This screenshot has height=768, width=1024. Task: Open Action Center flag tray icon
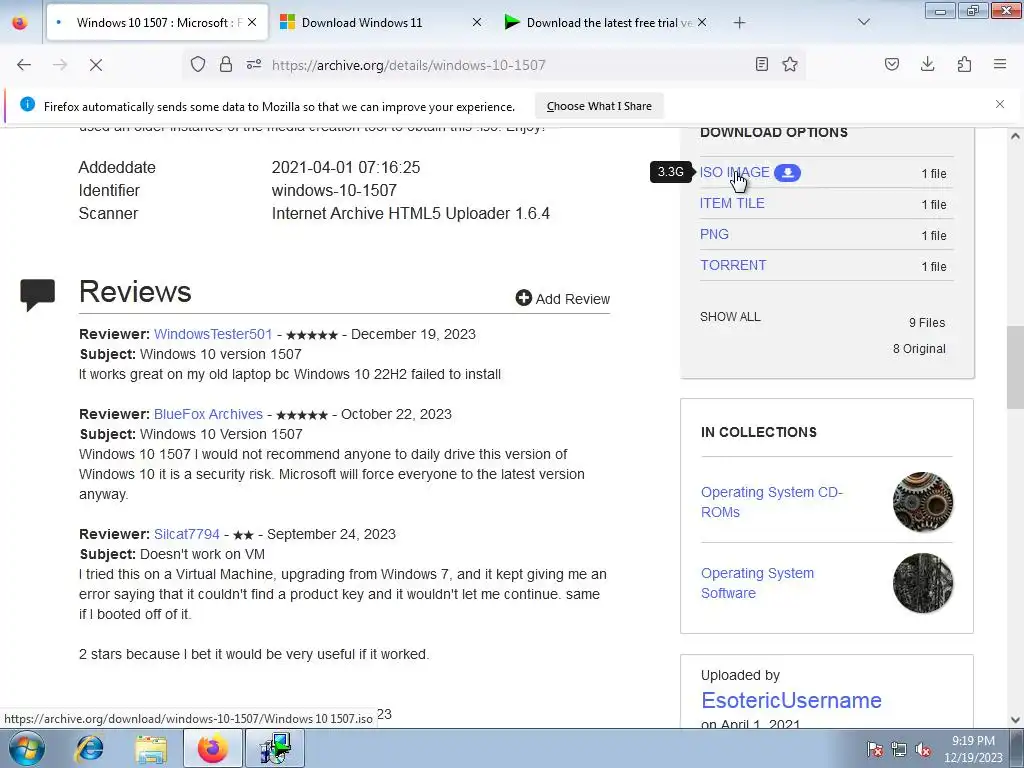tap(874, 749)
